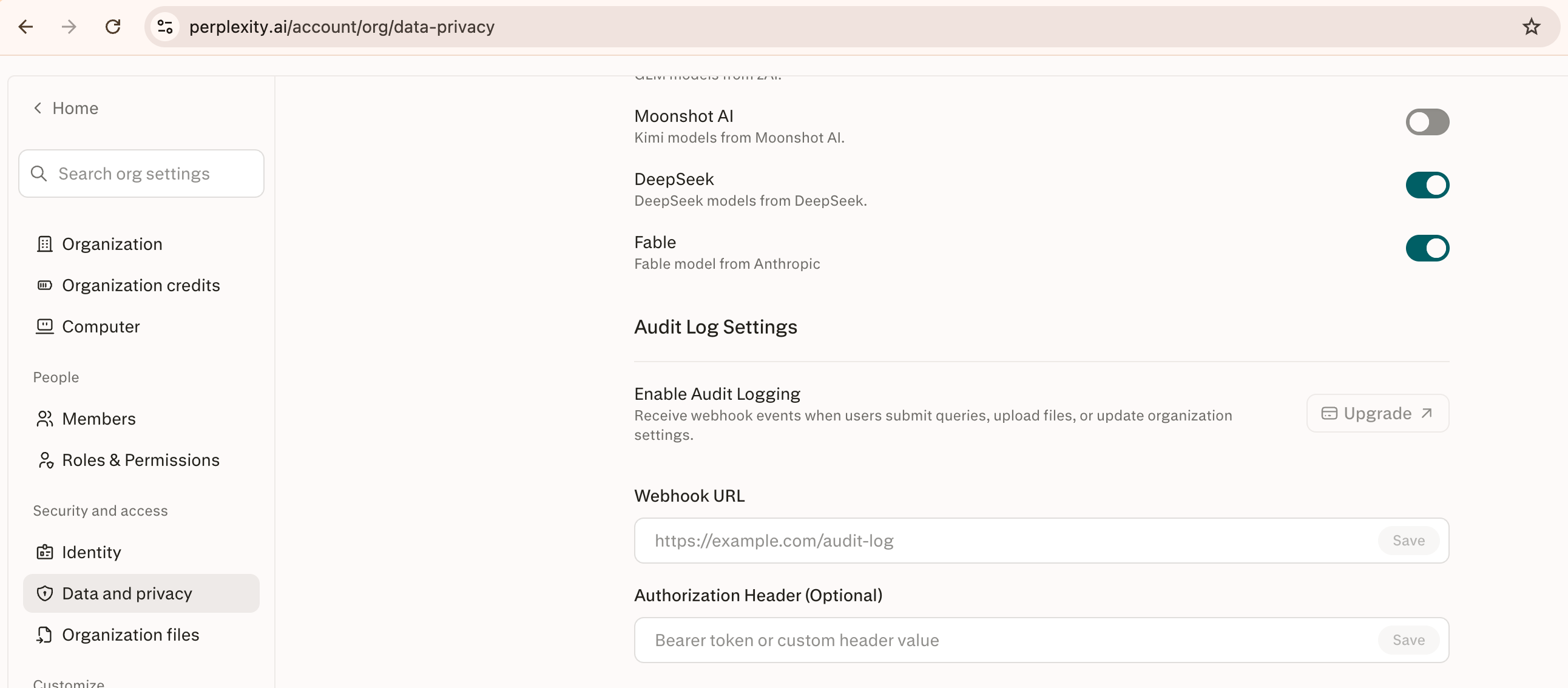Open the Organization files section
Viewport: 1568px width, 688px height.
[141, 635]
